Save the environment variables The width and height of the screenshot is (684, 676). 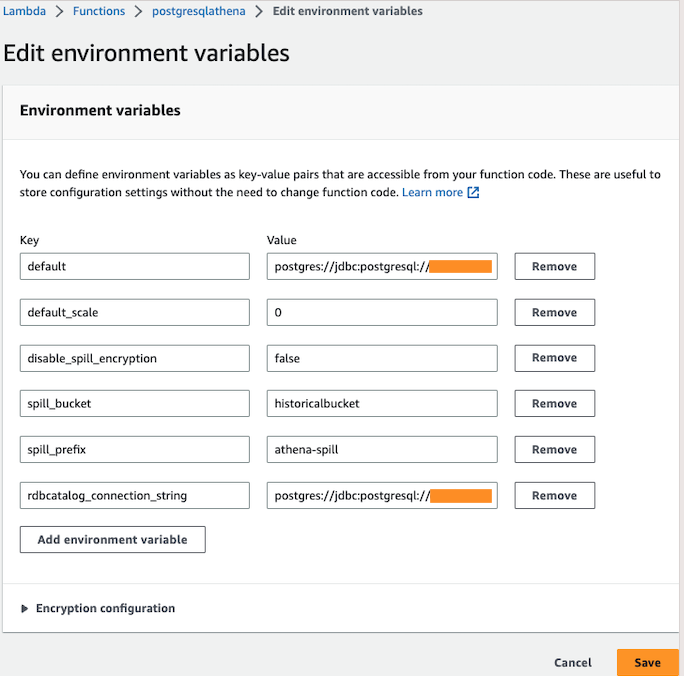647,662
